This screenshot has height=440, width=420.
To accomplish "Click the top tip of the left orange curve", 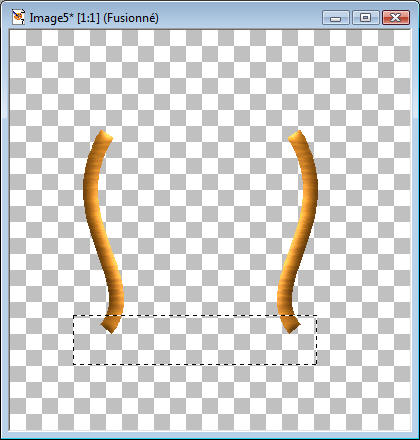I will [x=104, y=134].
